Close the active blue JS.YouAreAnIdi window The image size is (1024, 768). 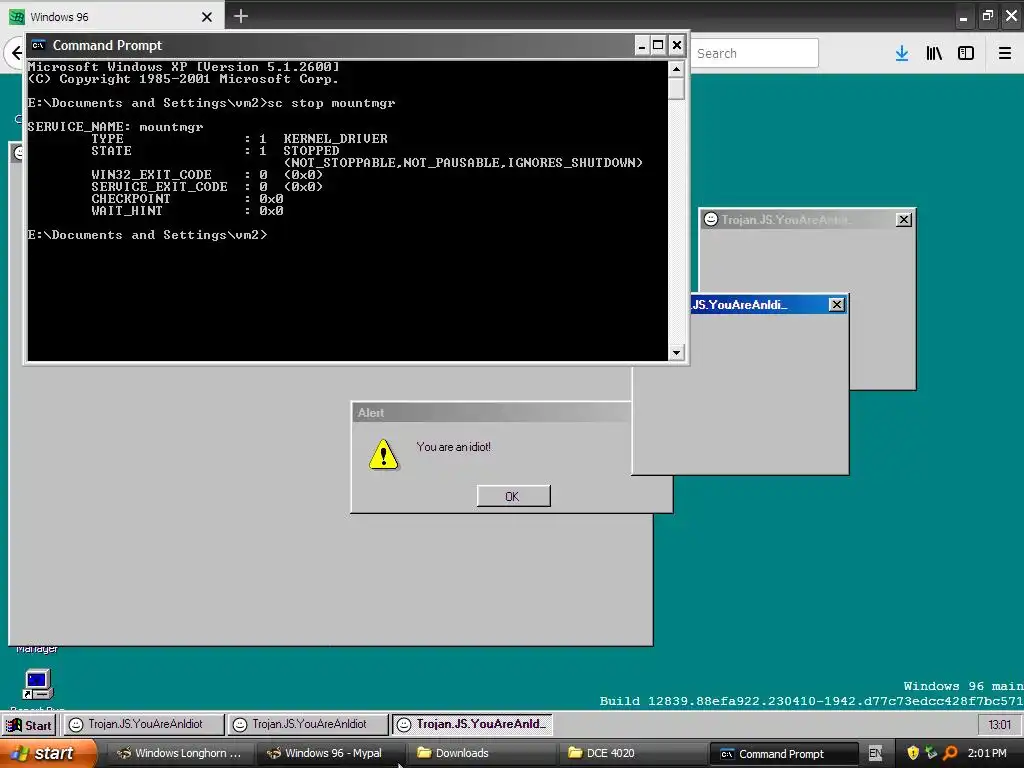point(837,305)
